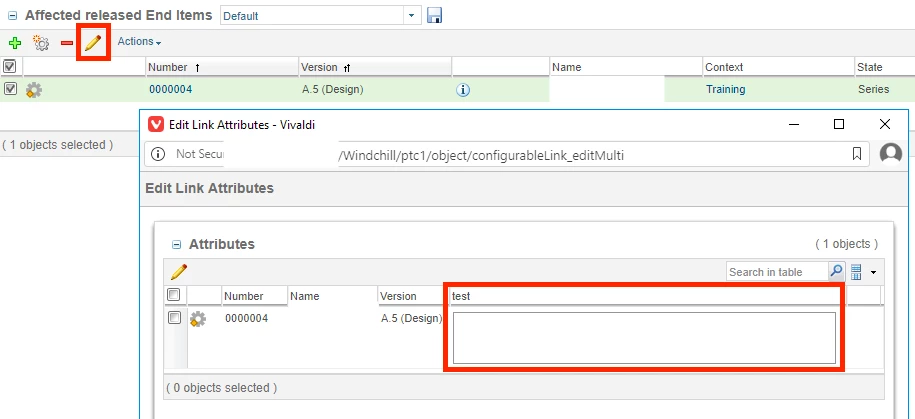Sort by the Number column header
The width and height of the screenshot is (915, 419).
click(x=222, y=67)
